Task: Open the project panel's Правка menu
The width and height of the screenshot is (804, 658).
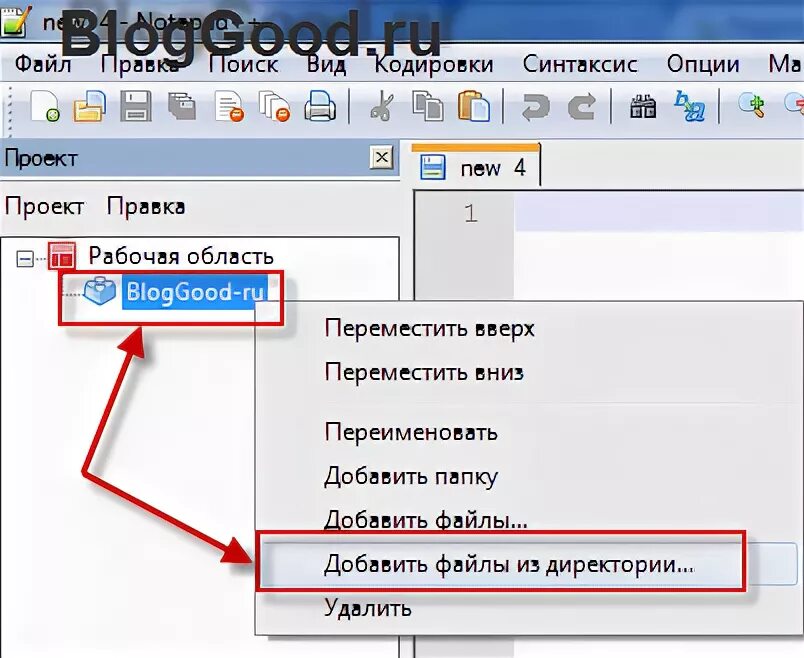Action: tap(146, 207)
